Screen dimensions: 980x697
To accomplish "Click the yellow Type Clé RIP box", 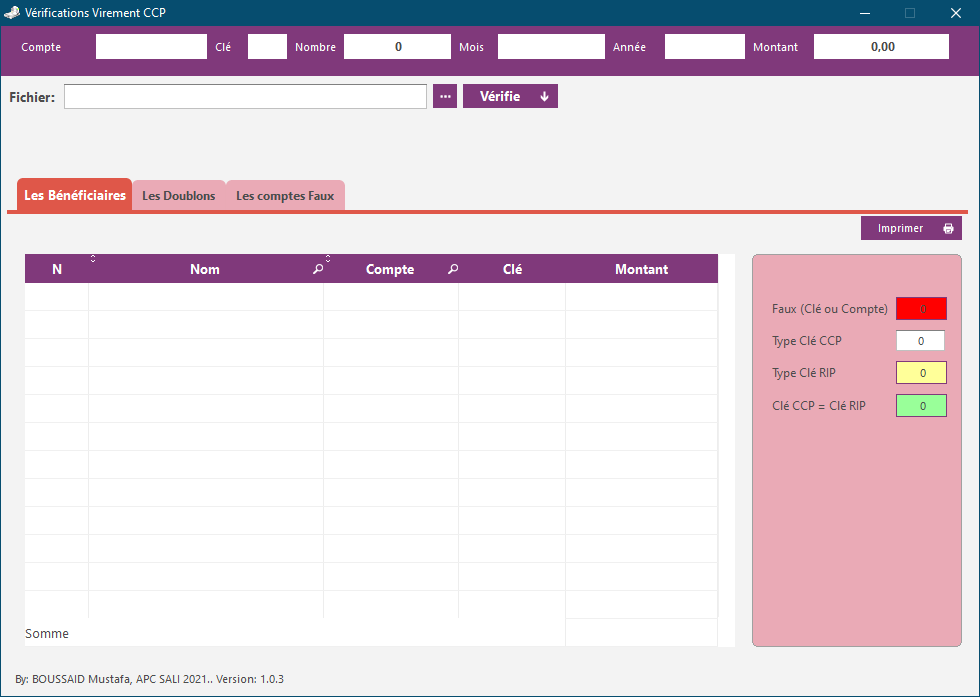I will (921, 373).
